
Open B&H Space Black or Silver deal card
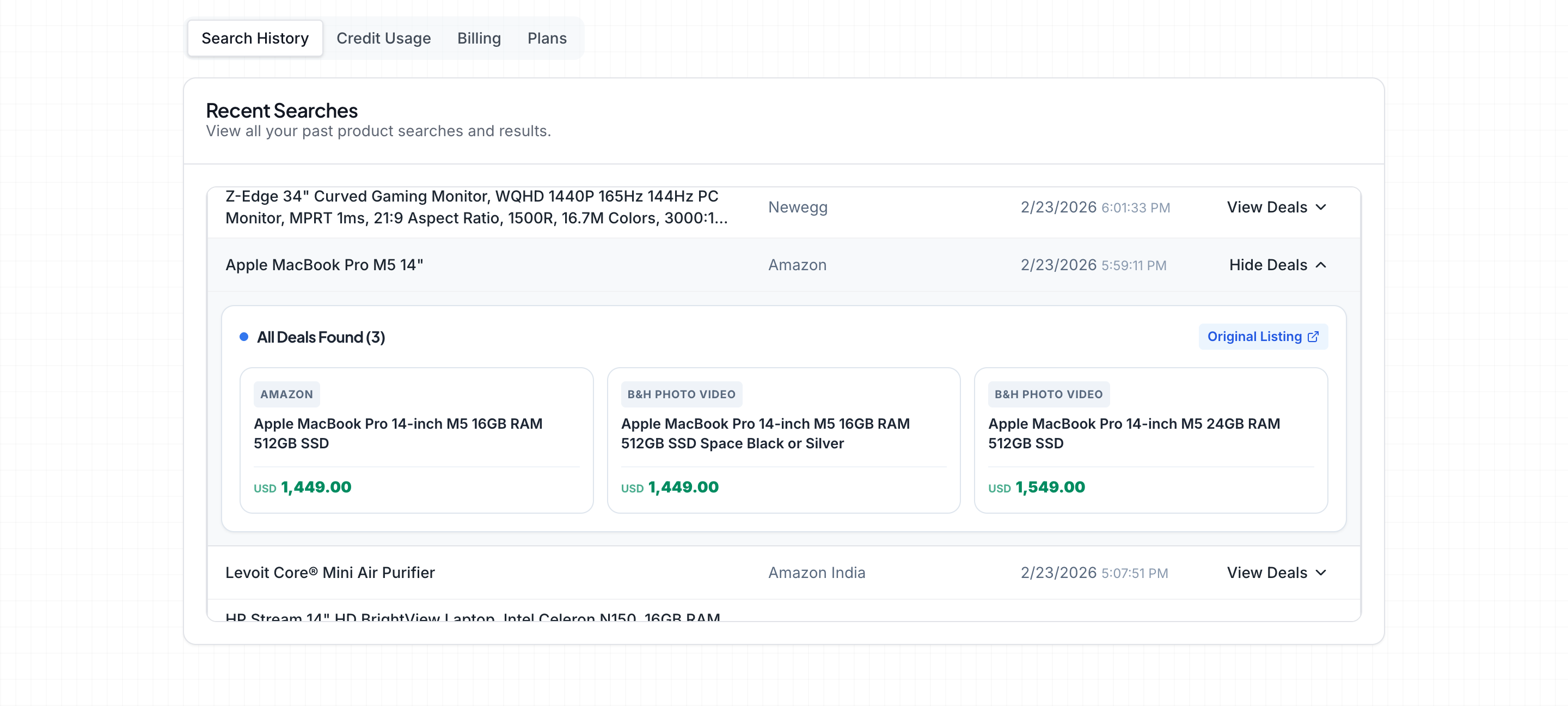783,440
